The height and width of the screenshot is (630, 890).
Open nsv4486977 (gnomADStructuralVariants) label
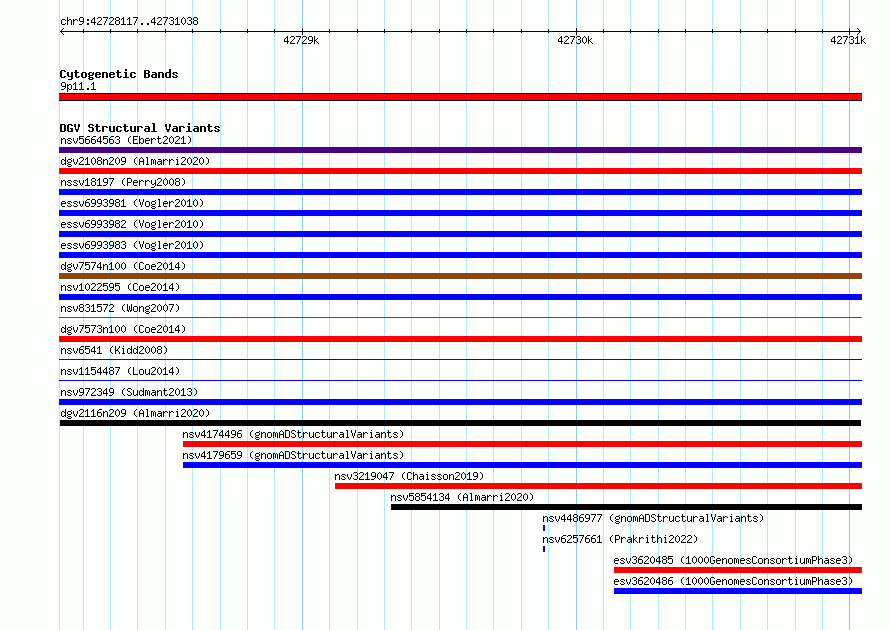[x=653, y=518]
